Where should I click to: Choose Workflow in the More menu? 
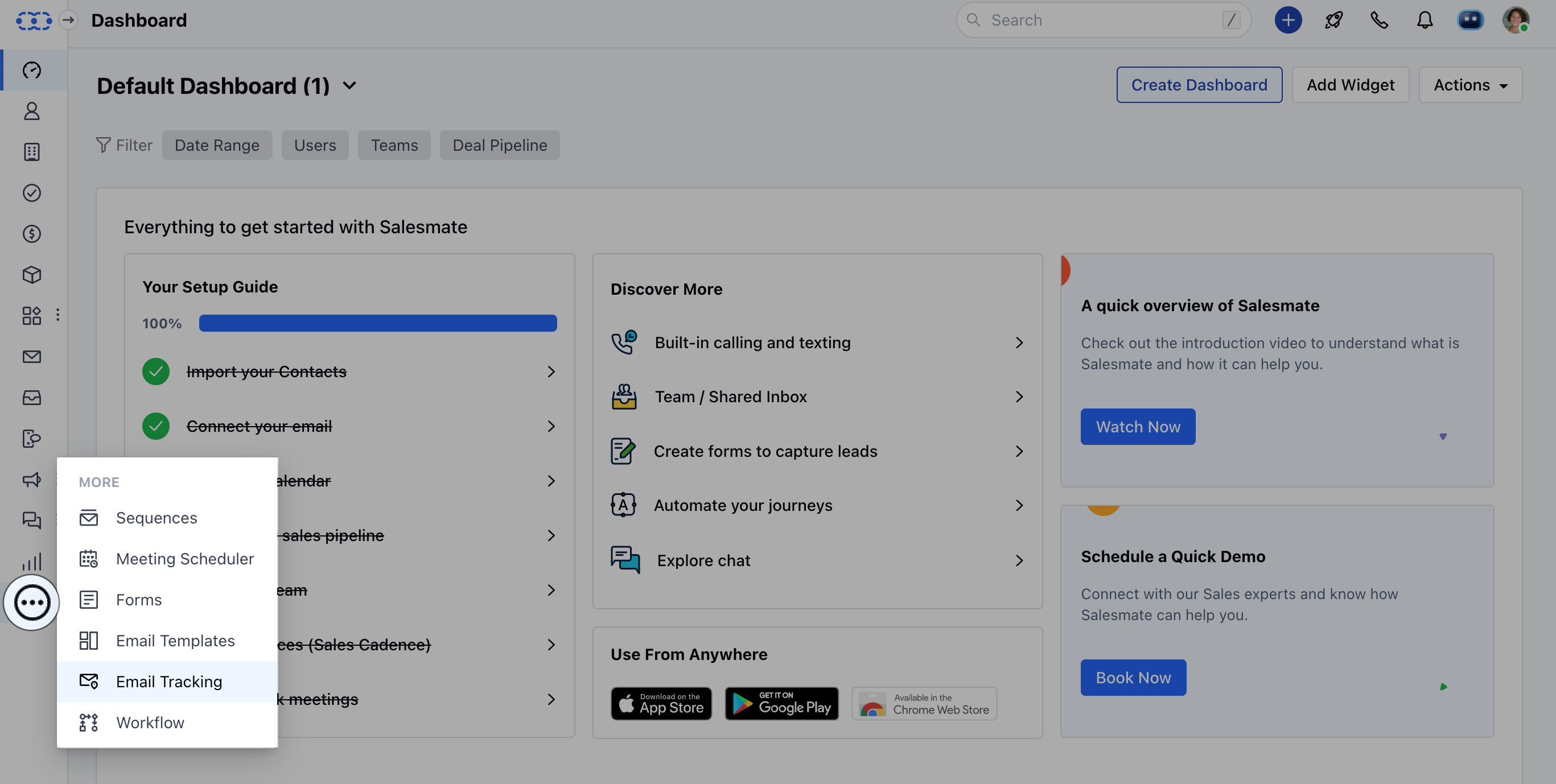(150, 723)
